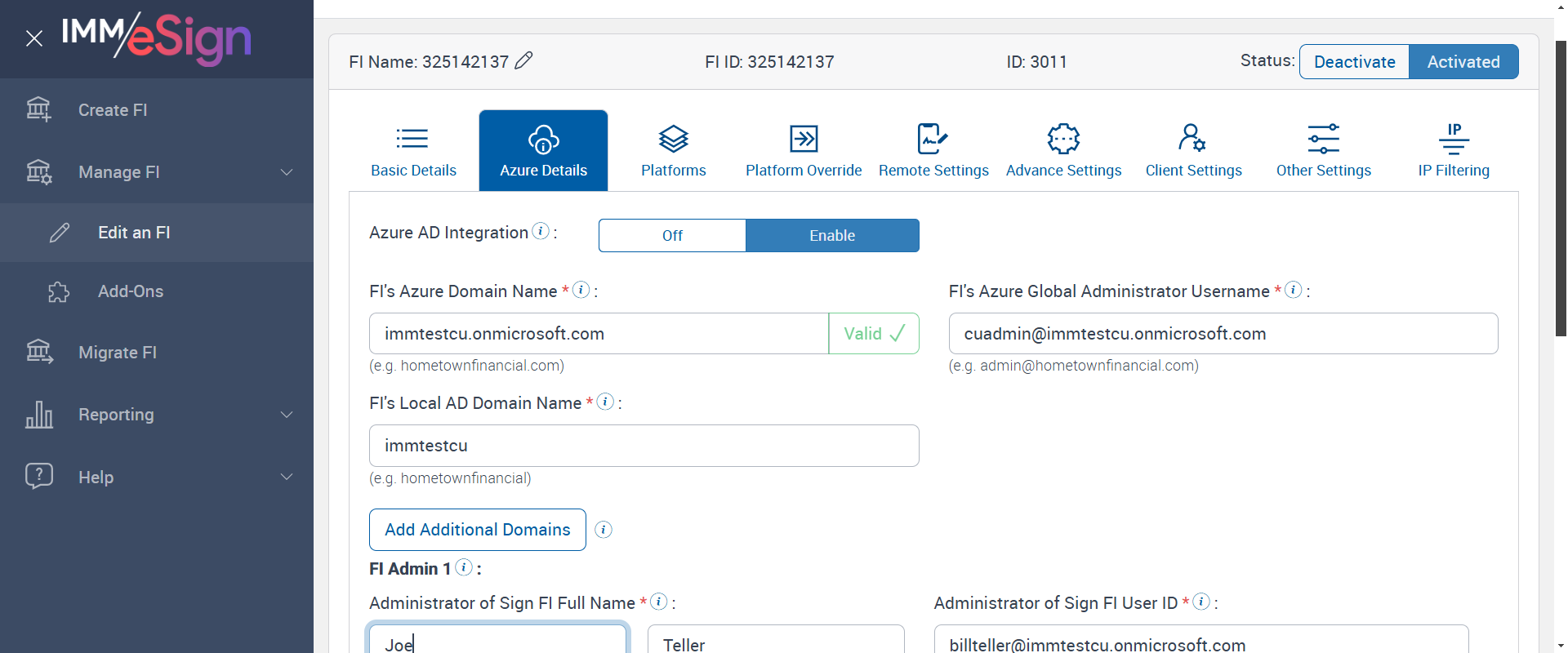Click Azure Global Administrator Username field

[x=1223, y=334]
